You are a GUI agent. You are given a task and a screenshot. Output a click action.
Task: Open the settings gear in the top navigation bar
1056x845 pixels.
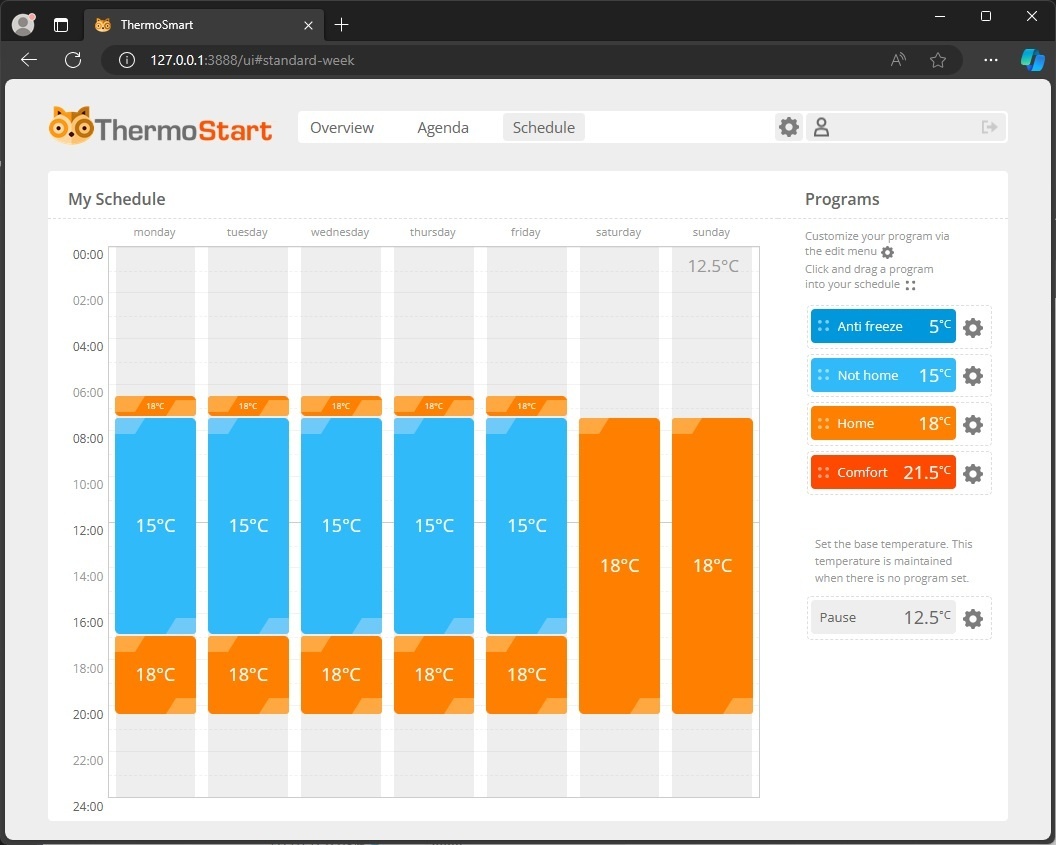[x=788, y=127]
